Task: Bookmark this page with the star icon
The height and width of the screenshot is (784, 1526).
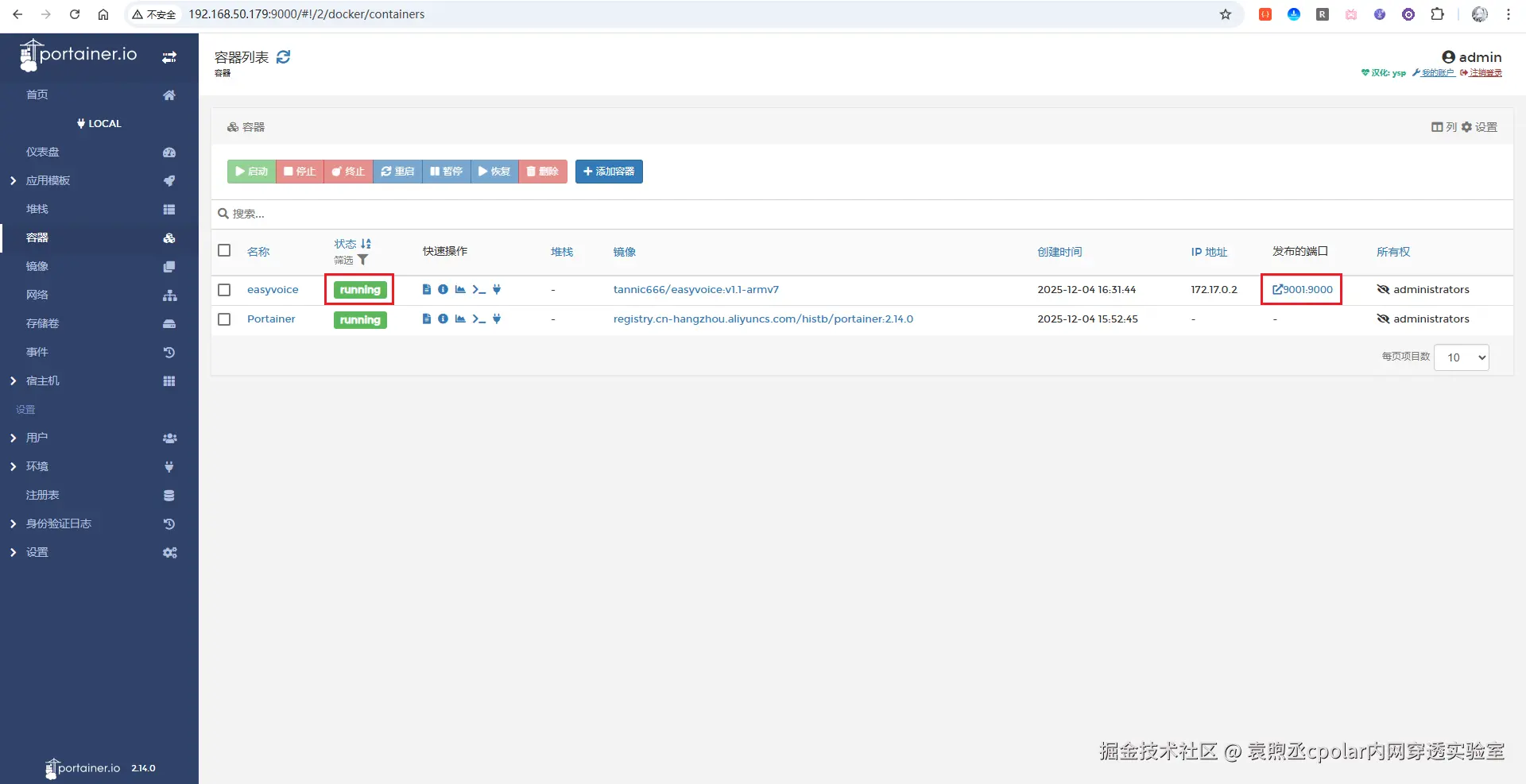Action: click(x=1226, y=14)
